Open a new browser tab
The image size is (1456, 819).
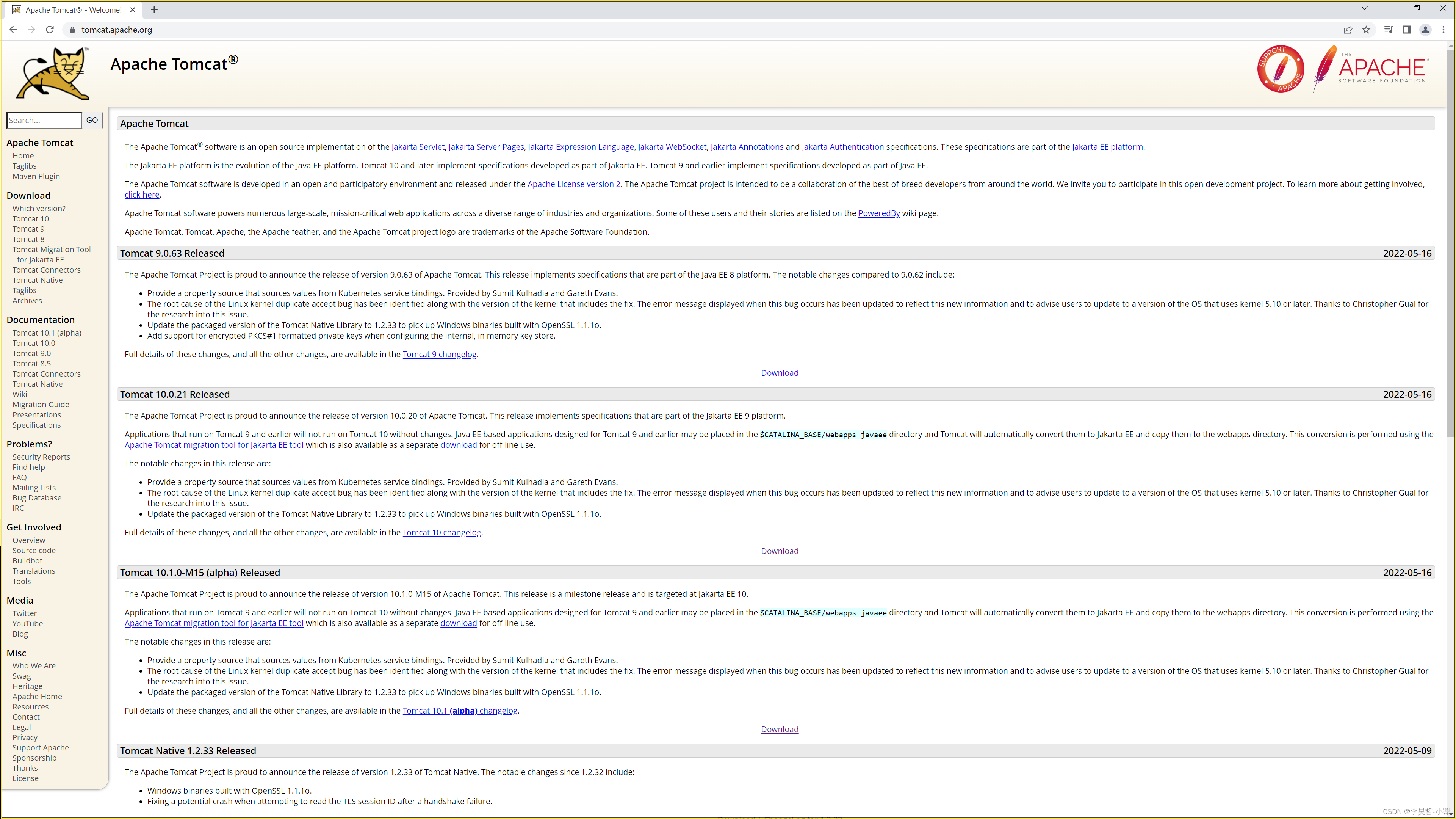[154, 9]
